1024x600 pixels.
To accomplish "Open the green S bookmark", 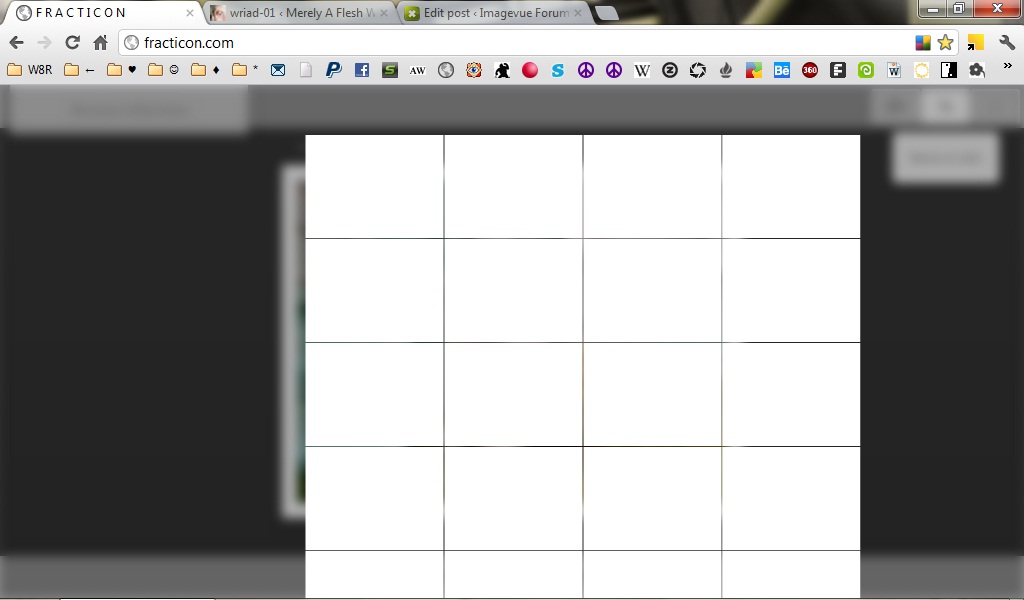I will pyautogui.click(x=390, y=70).
